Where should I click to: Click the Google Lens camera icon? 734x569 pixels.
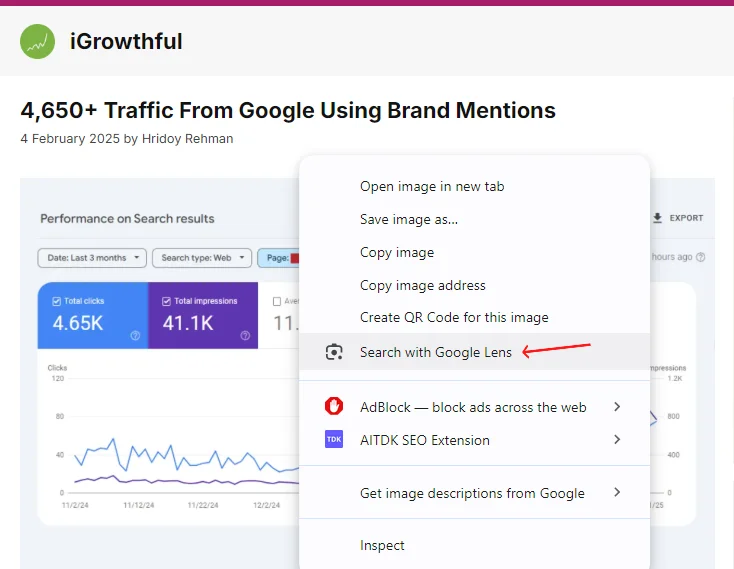[334, 352]
